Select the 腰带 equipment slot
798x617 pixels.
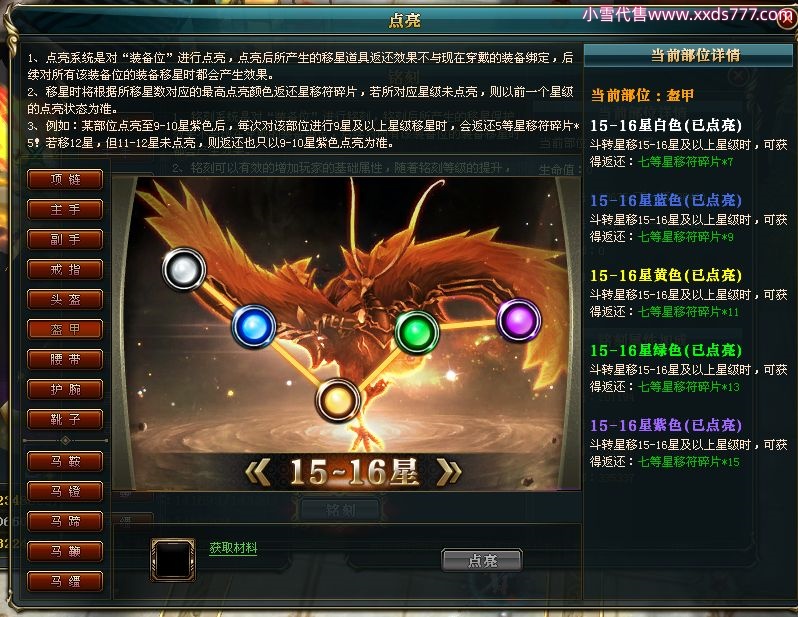pos(65,359)
